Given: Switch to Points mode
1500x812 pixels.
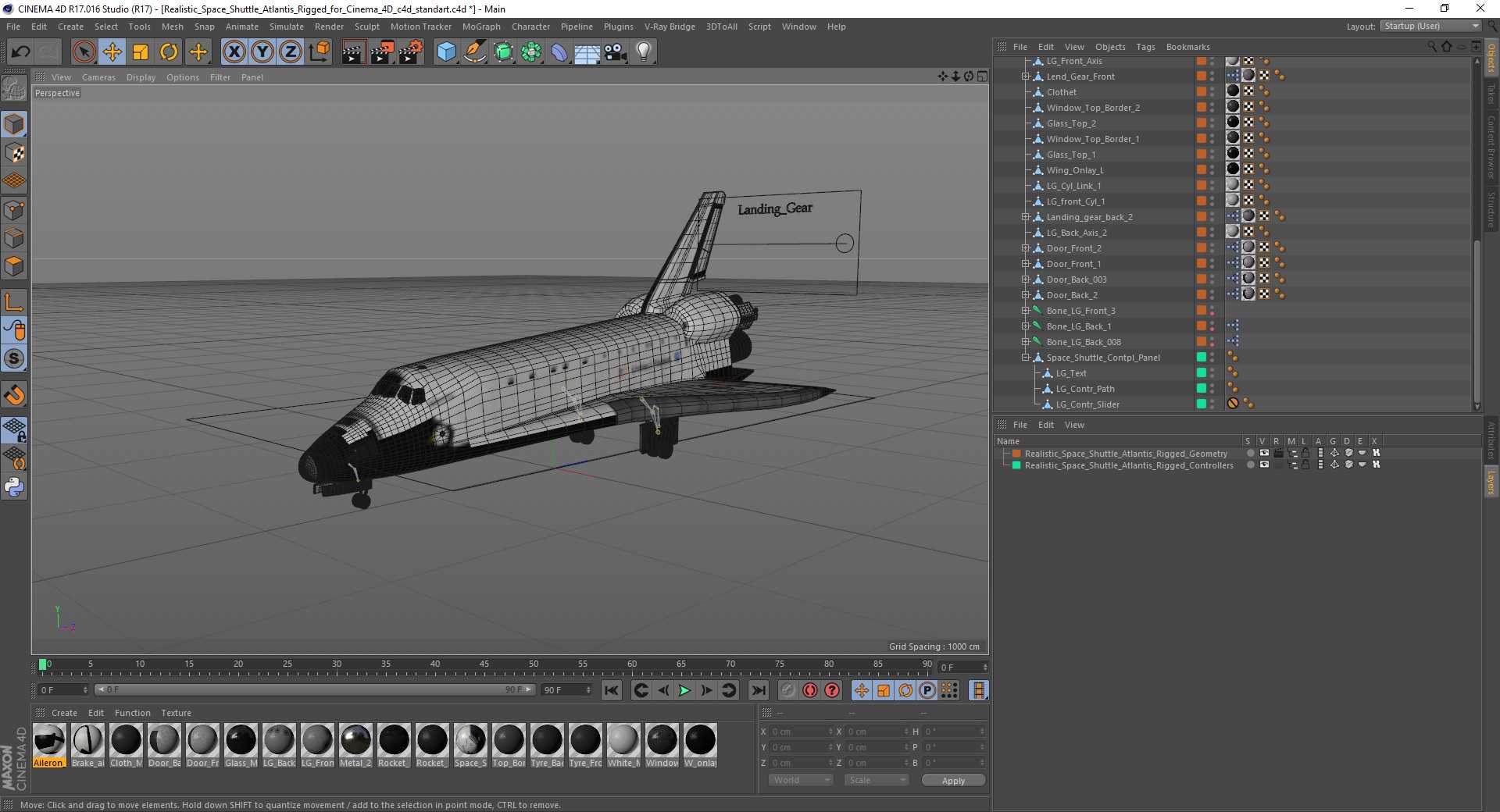Looking at the screenshot, I should pos(14,210).
